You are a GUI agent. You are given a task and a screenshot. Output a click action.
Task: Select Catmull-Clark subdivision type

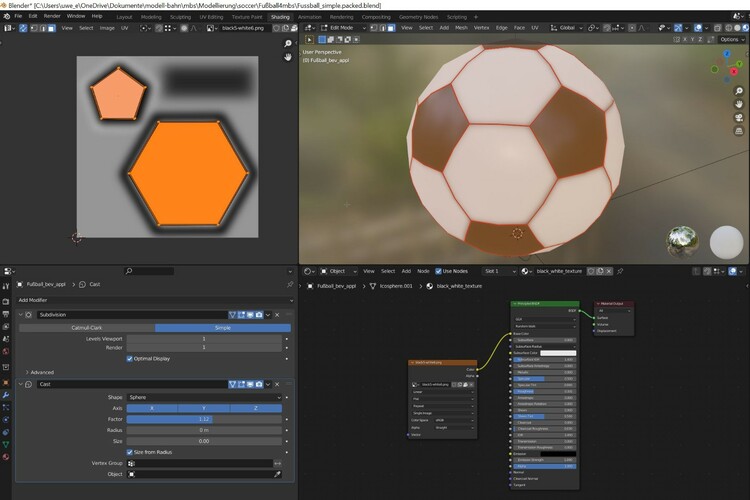[86, 327]
